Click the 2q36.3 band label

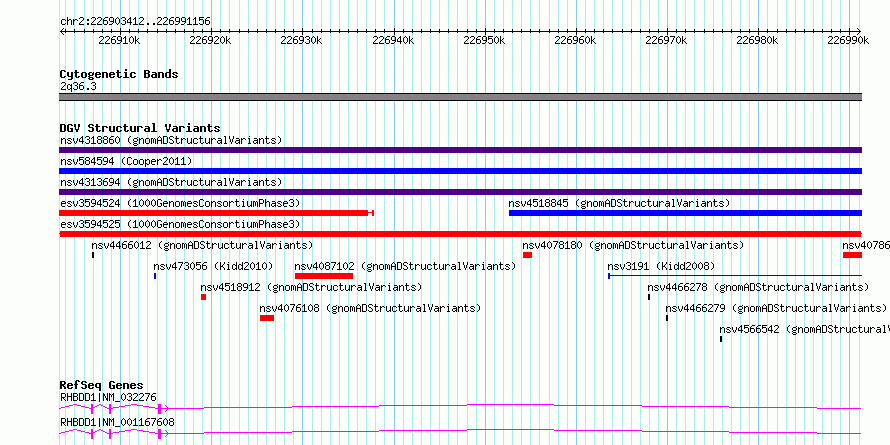pos(78,86)
